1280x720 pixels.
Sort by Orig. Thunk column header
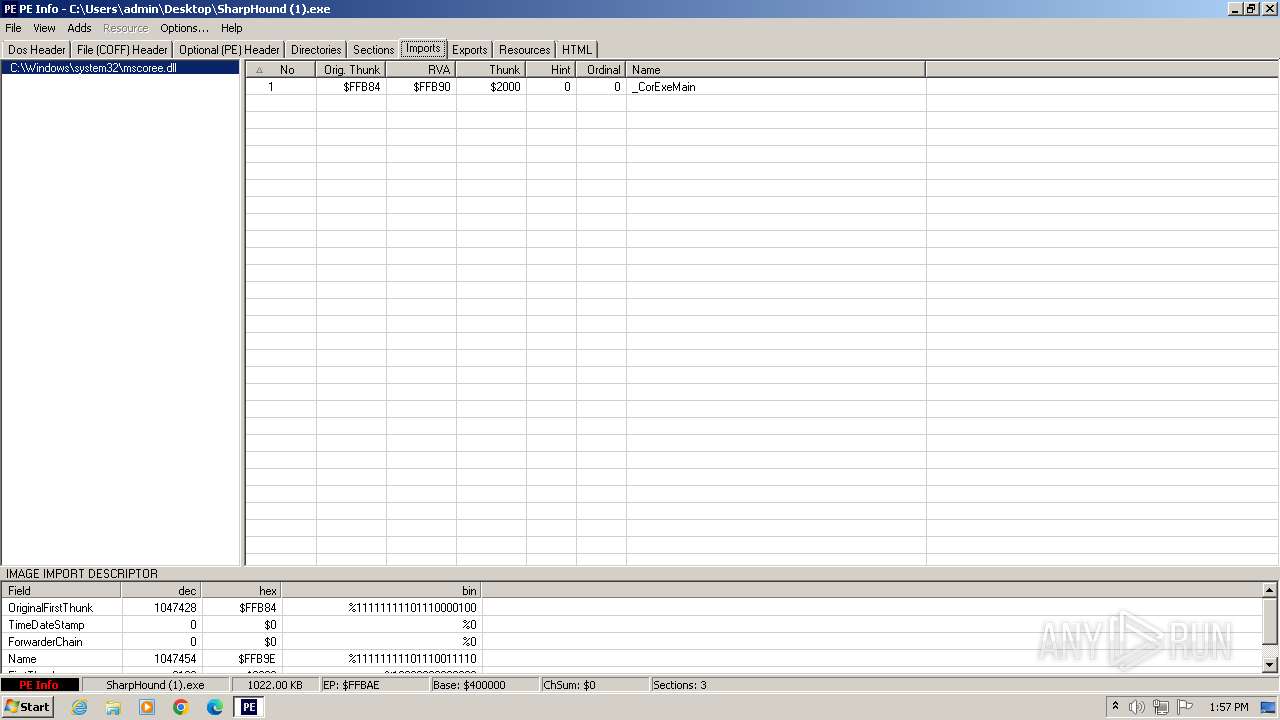click(351, 70)
